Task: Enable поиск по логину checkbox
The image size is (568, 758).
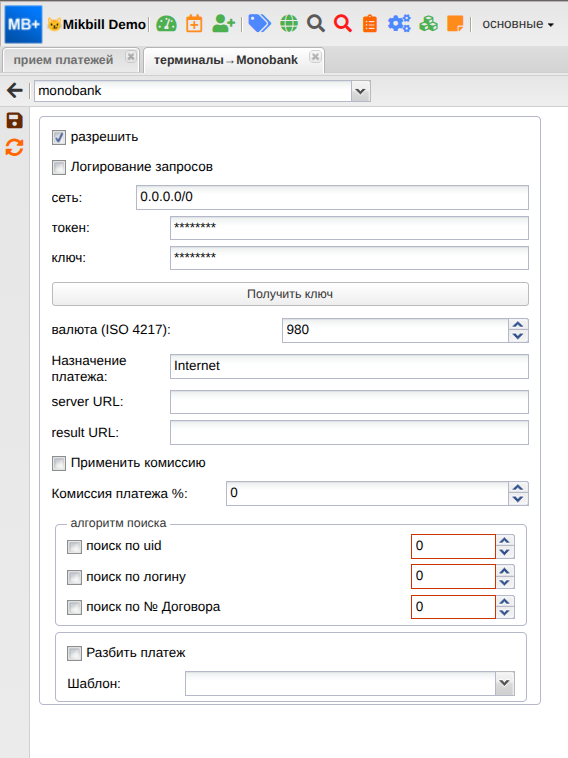Action: [x=74, y=577]
